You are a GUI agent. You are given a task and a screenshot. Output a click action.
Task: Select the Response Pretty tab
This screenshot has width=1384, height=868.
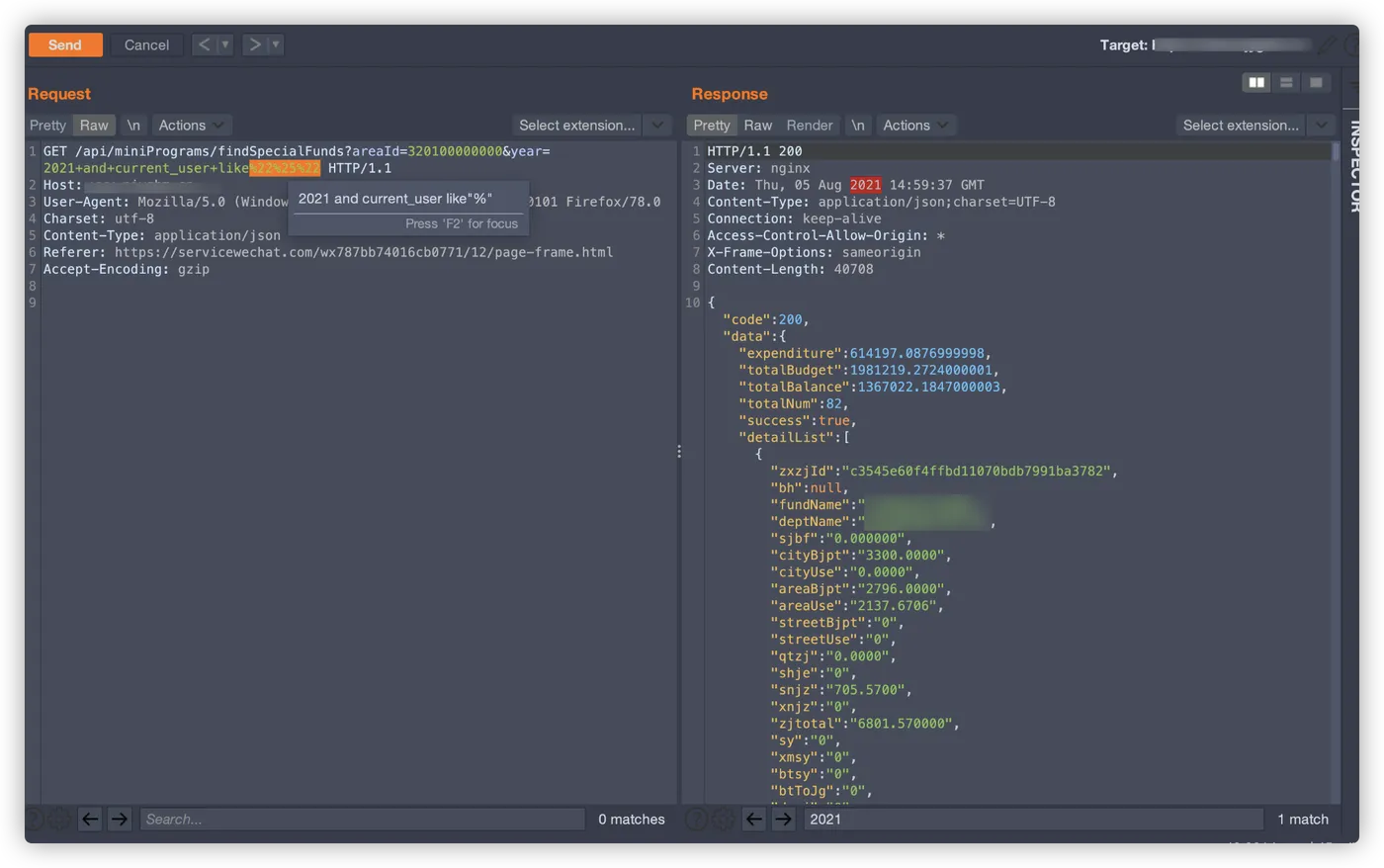point(712,126)
